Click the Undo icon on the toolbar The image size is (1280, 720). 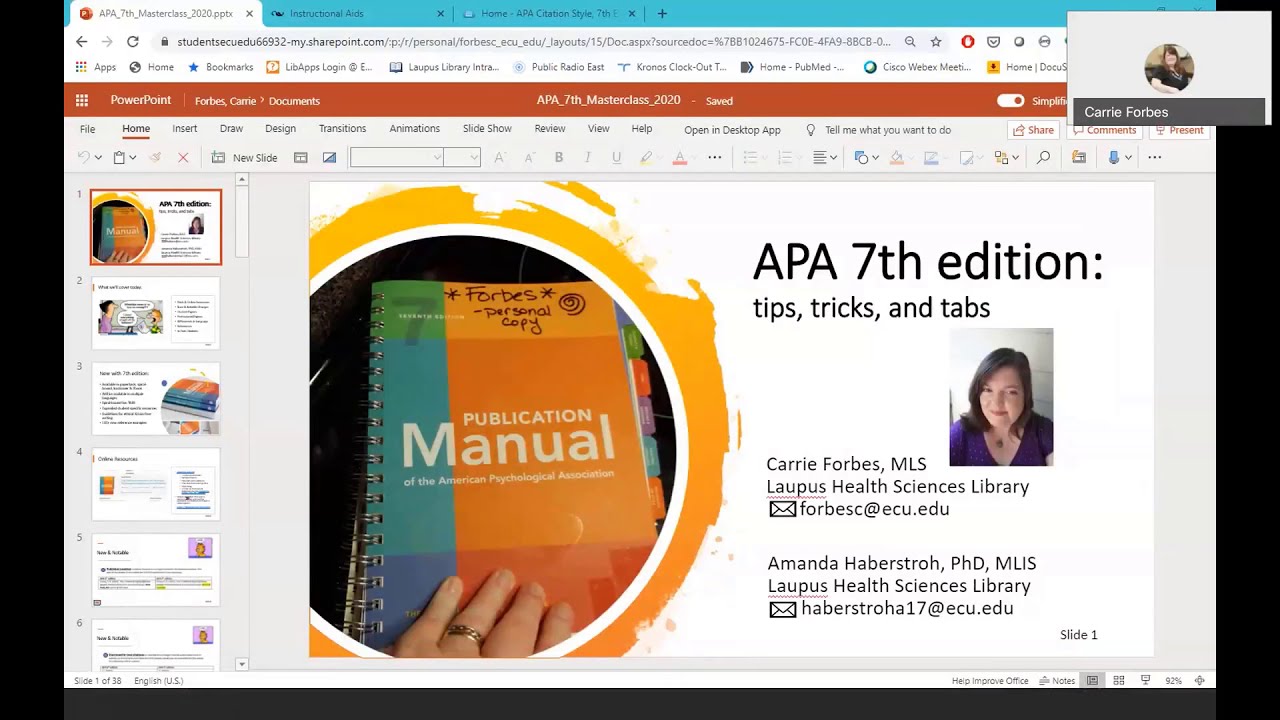tap(84, 157)
